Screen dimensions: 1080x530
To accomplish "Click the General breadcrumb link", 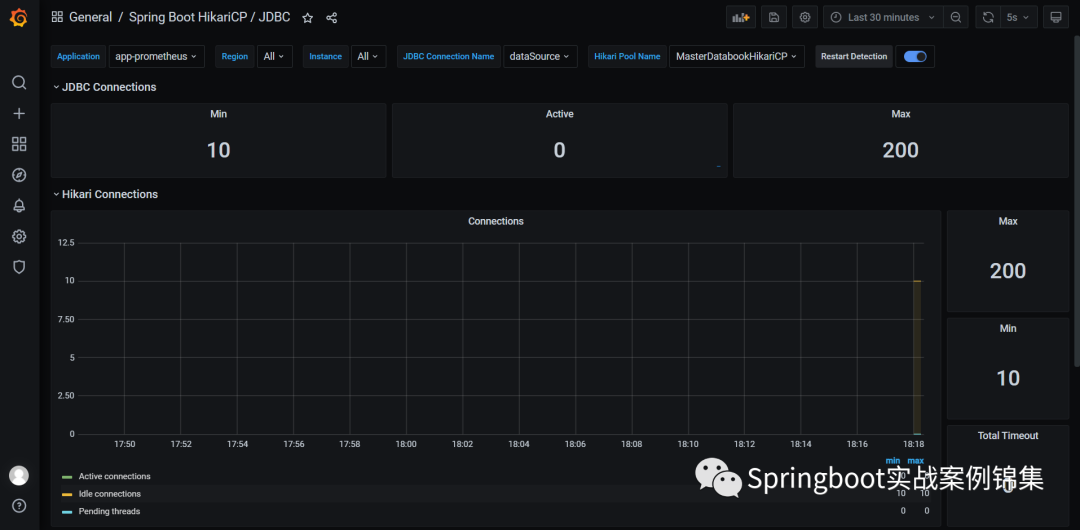I will click(x=90, y=17).
